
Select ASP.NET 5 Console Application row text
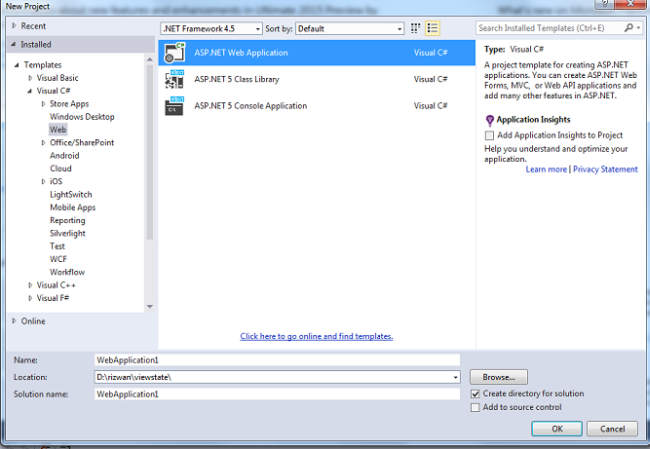251,106
